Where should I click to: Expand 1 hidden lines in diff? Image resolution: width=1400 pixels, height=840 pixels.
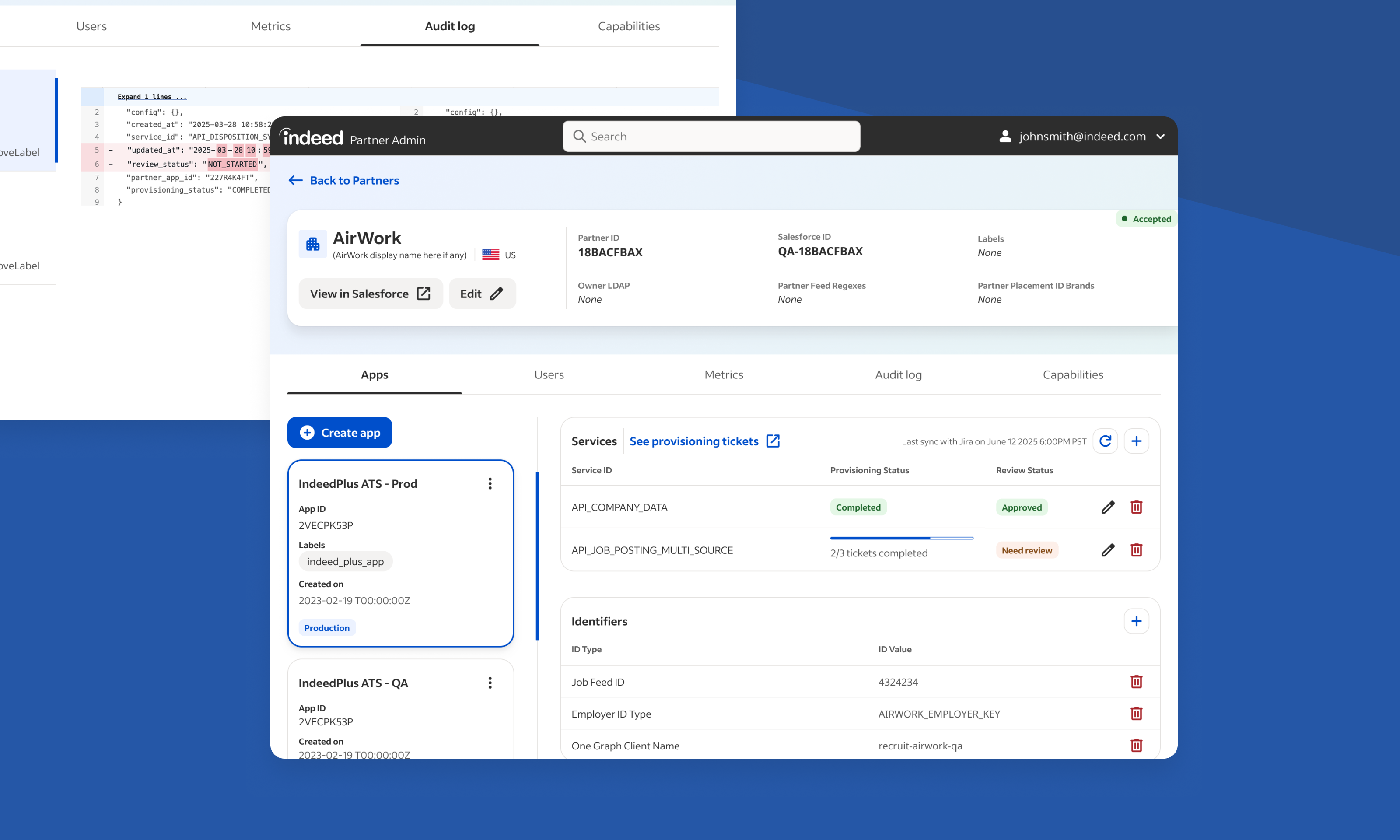(152, 97)
